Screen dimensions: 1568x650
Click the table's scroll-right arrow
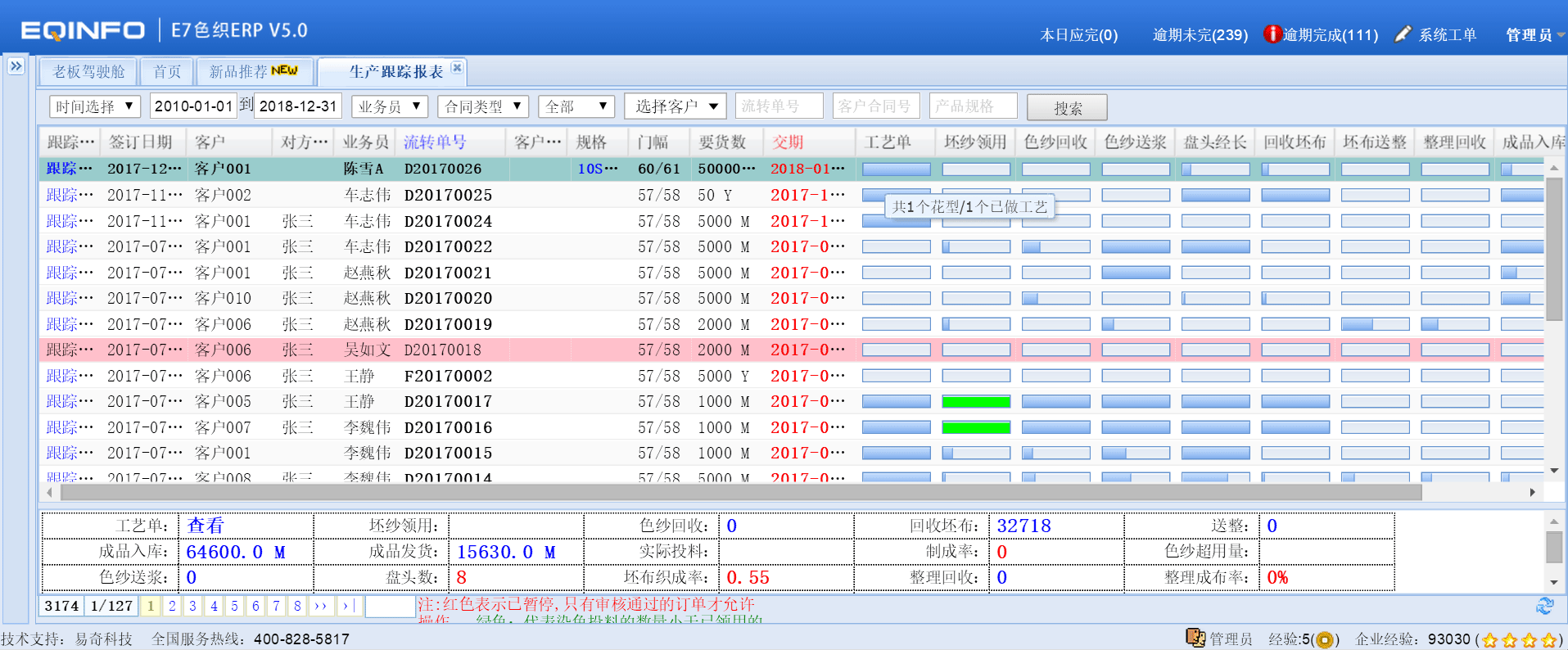(x=1532, y=492)
